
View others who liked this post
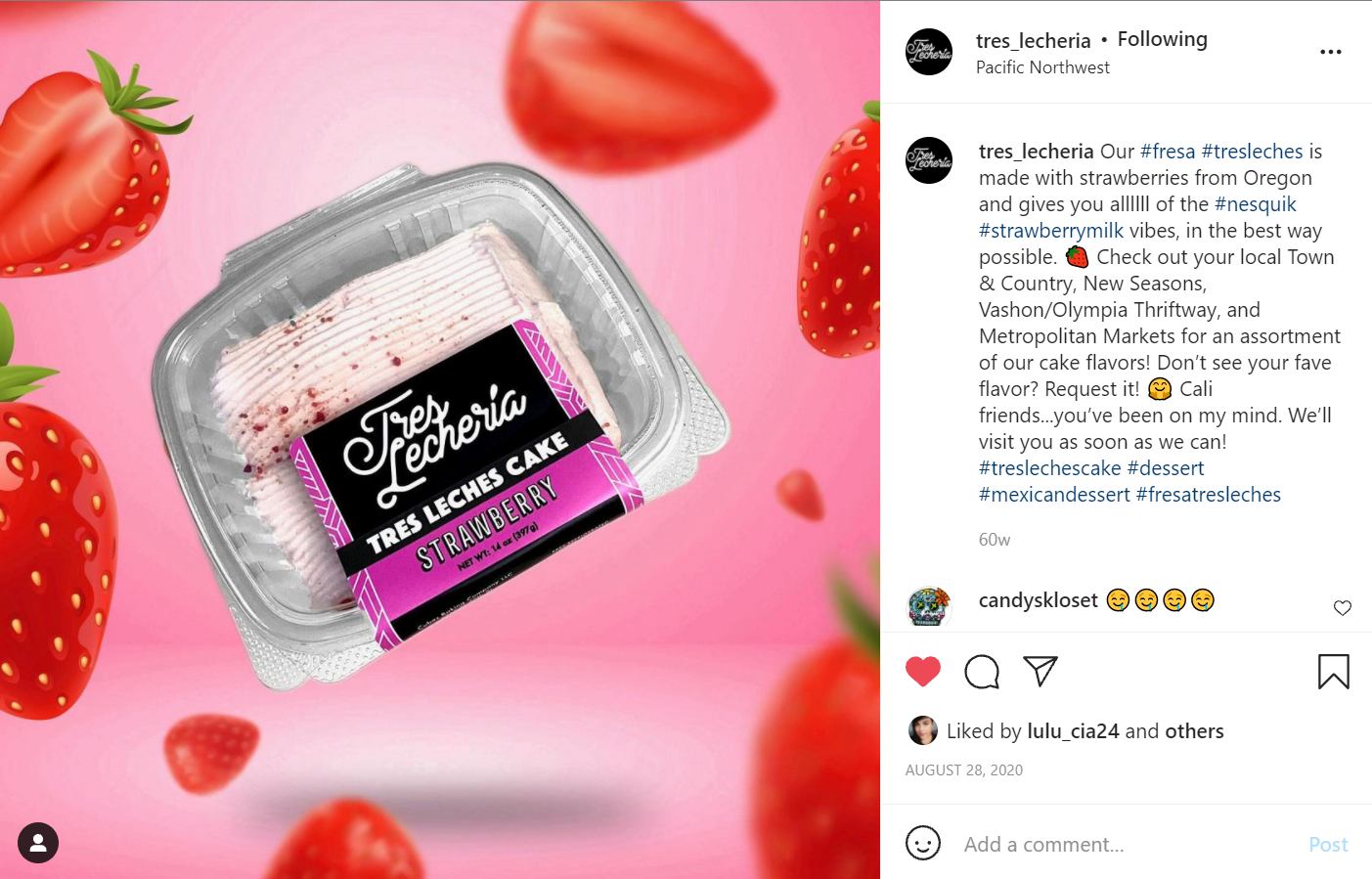click(1194, 731)
